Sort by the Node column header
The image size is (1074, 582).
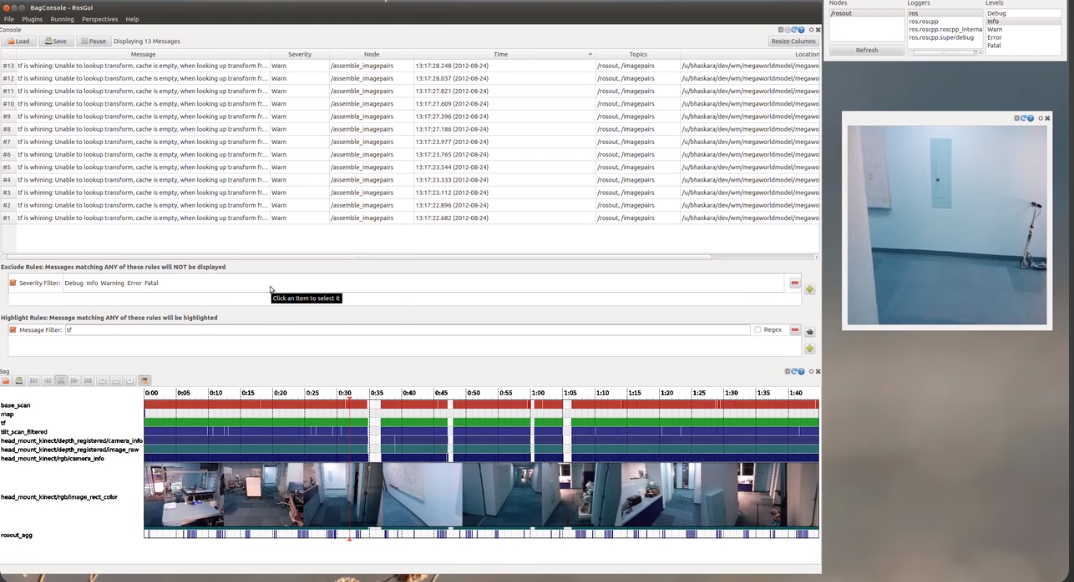[x=371, y=54]
